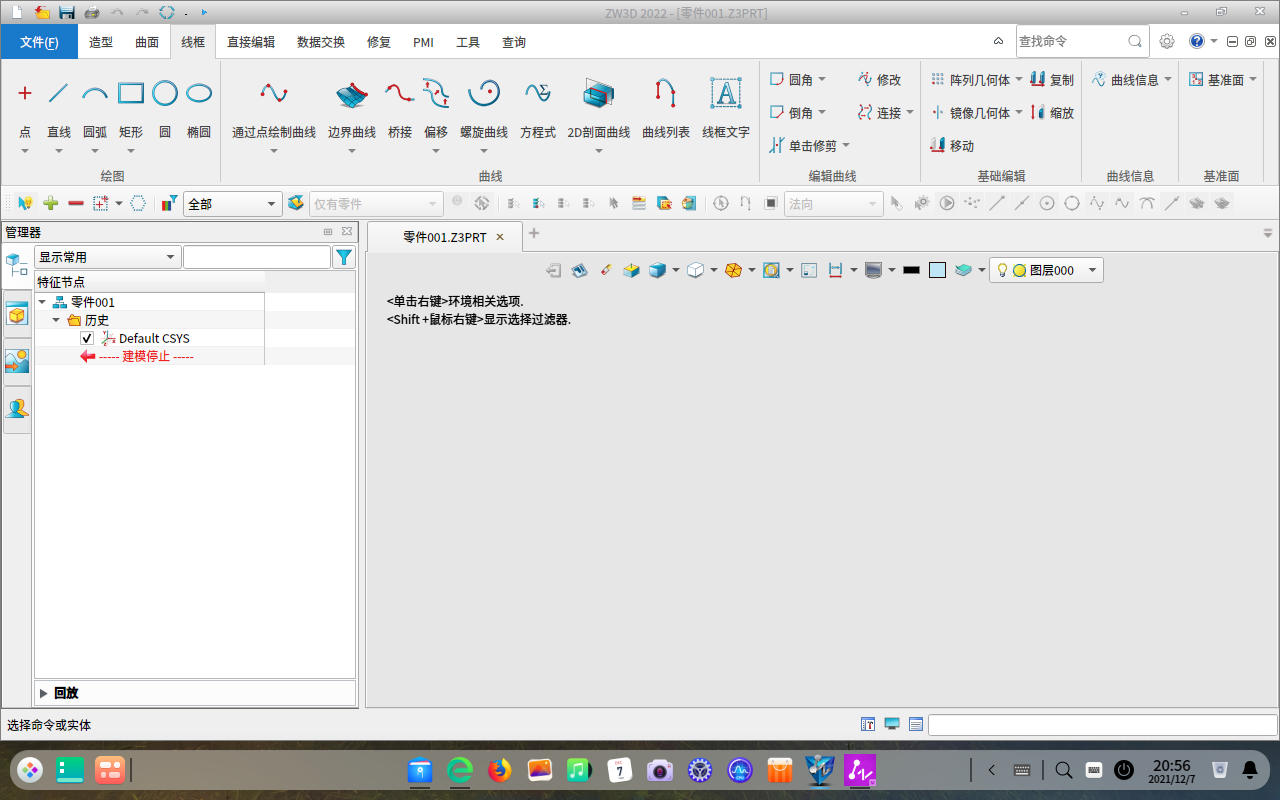Image resolution: width=1280 pixels, height=800 pixels.
Task: Pick the light-blue background color swatch on view toolbar
Action: tap(937, 270)
